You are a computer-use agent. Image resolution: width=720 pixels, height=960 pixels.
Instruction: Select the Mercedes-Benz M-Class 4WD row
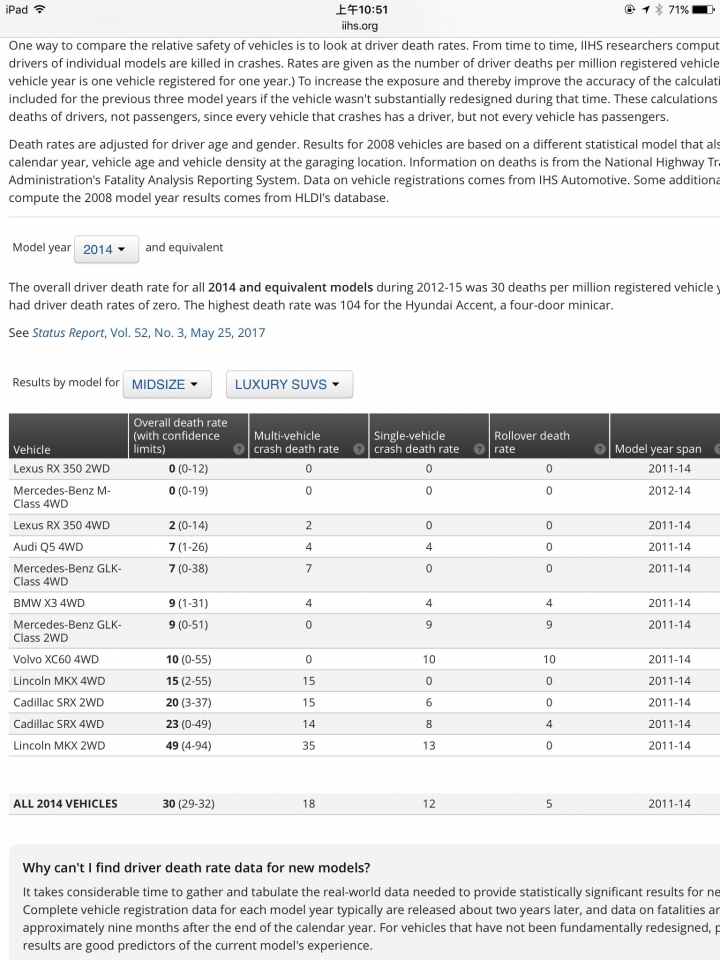(x=364, y=497)
